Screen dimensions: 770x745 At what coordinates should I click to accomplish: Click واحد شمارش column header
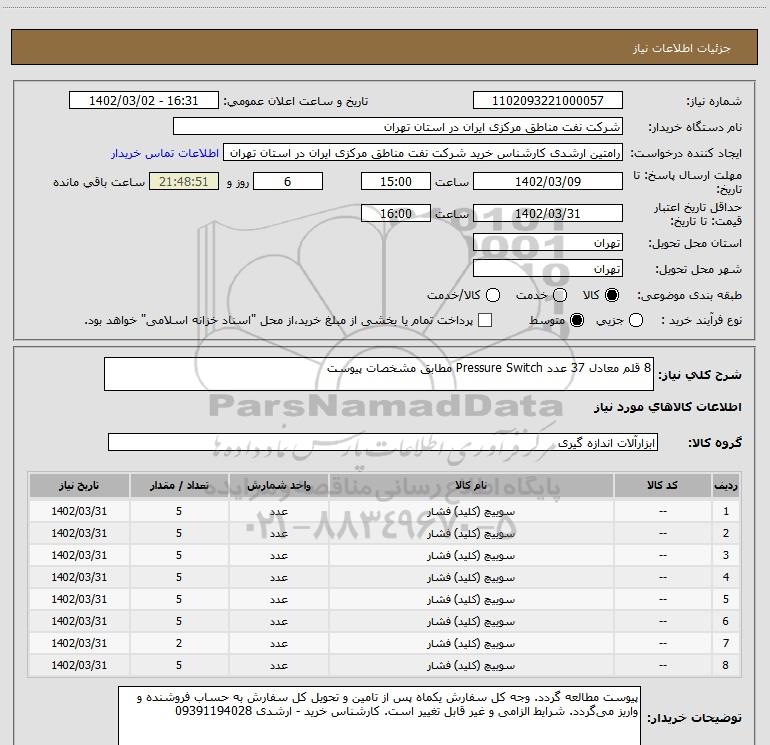tap(278, 485)
